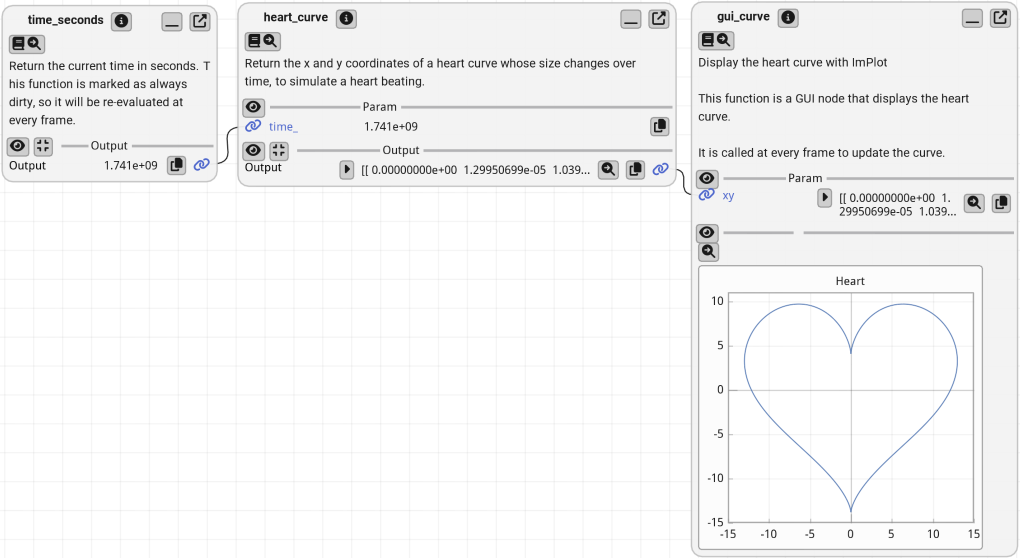The image size is (1020, 558).
Task: Show documentation viewer for the gui_curve node
Action: [x=715, y=40]
